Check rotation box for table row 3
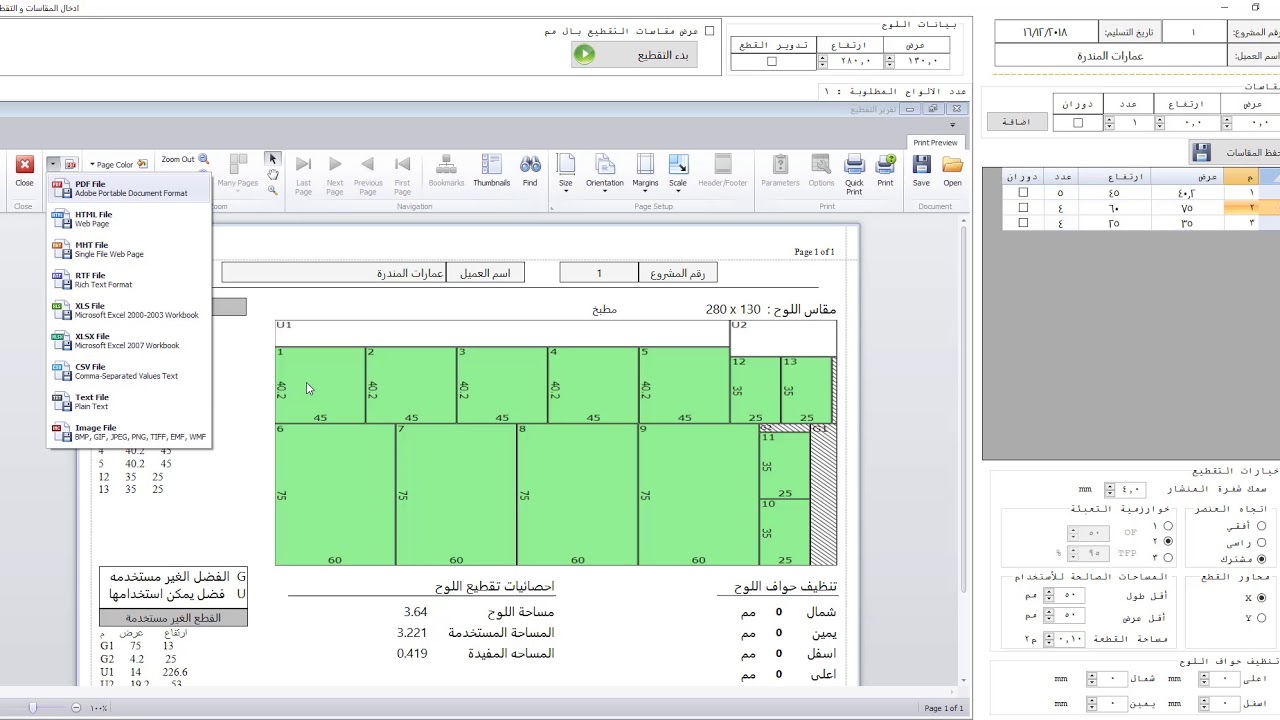 pyautogui.click(x=1023, y=223)
